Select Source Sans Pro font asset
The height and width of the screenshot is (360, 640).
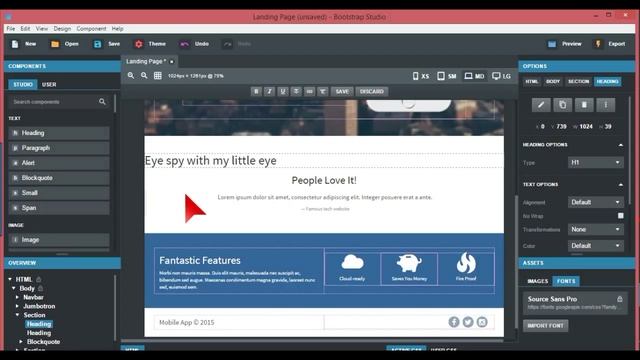point(575,302)
